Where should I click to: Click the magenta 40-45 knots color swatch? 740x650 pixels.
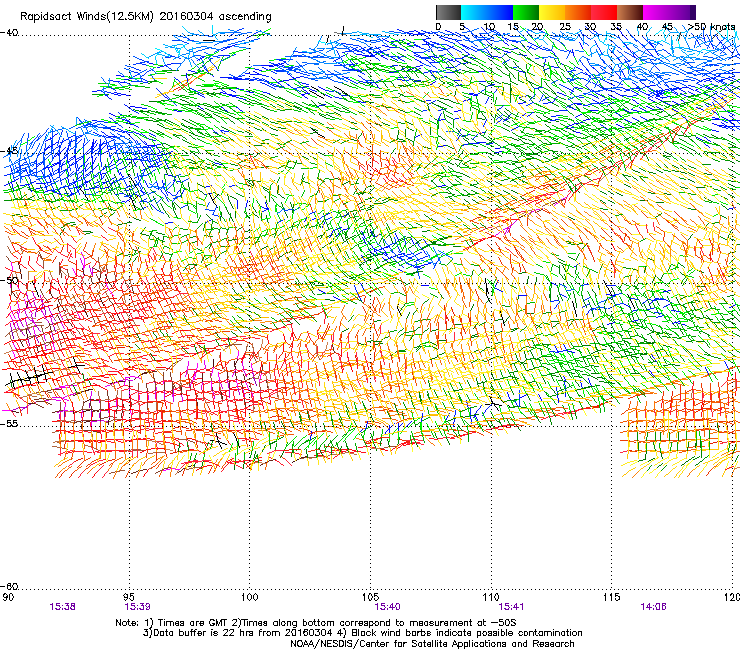point(656,12)
